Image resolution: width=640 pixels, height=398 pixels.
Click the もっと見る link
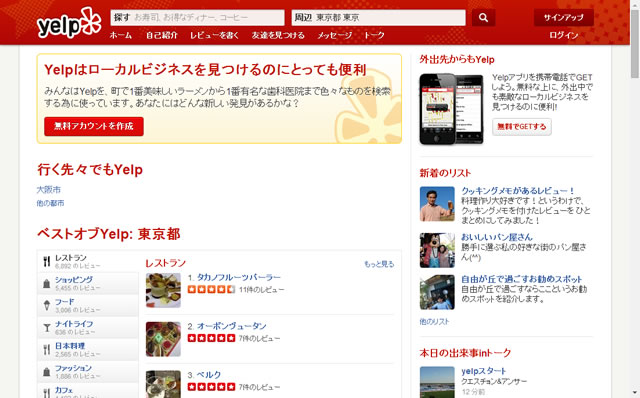coord(379,264)
